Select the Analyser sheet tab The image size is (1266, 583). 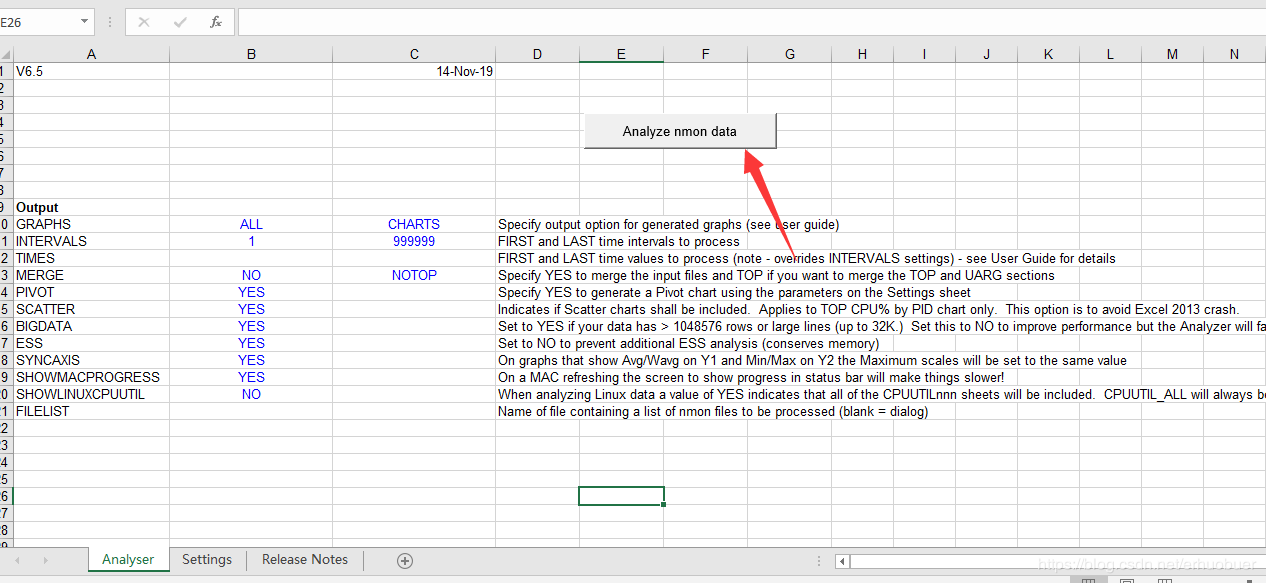(x=128, y=560)
